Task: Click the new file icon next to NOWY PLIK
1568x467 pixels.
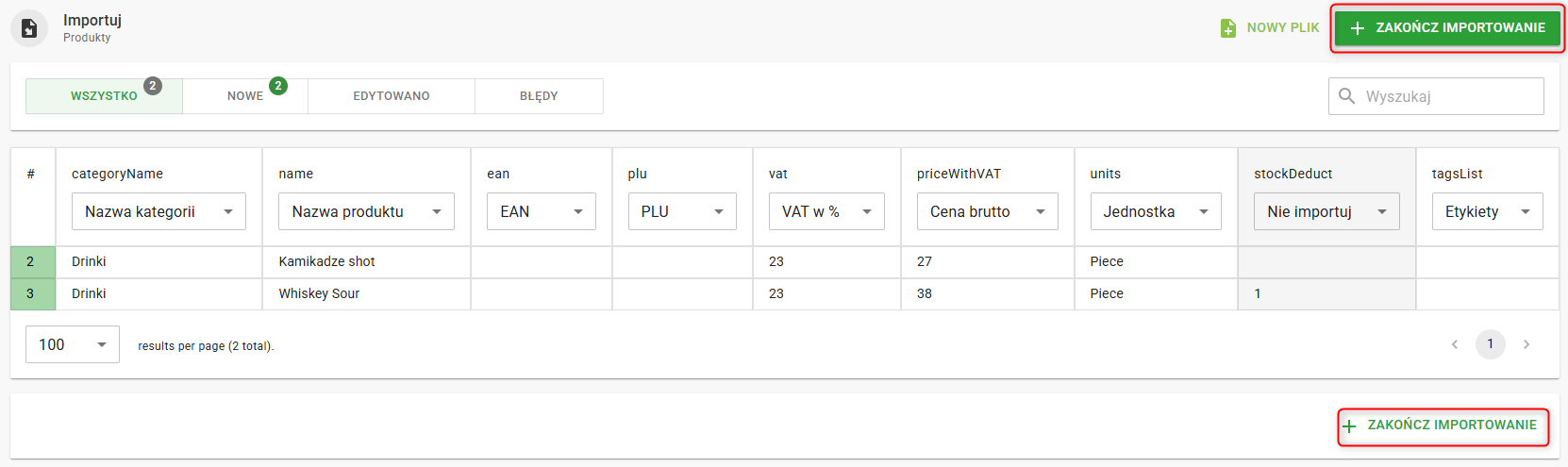Action: (1228, 28)
